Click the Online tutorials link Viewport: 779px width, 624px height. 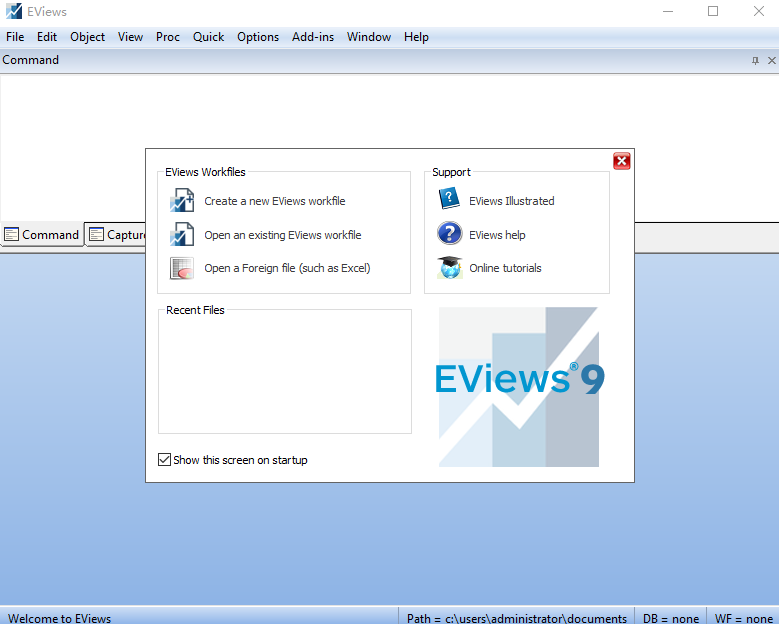[505, 268]
